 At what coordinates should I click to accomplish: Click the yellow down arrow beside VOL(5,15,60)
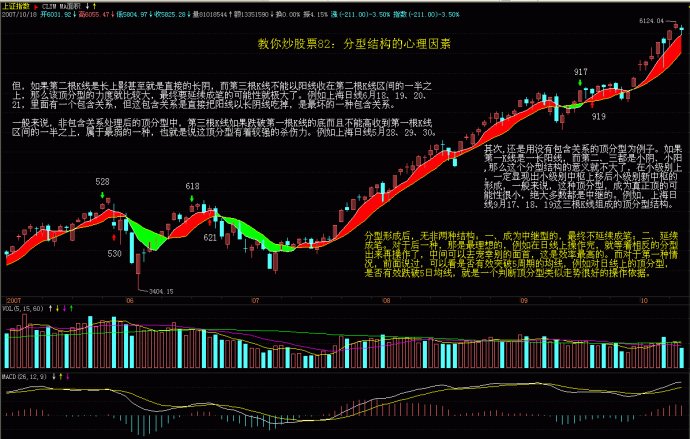click(57, 309)
